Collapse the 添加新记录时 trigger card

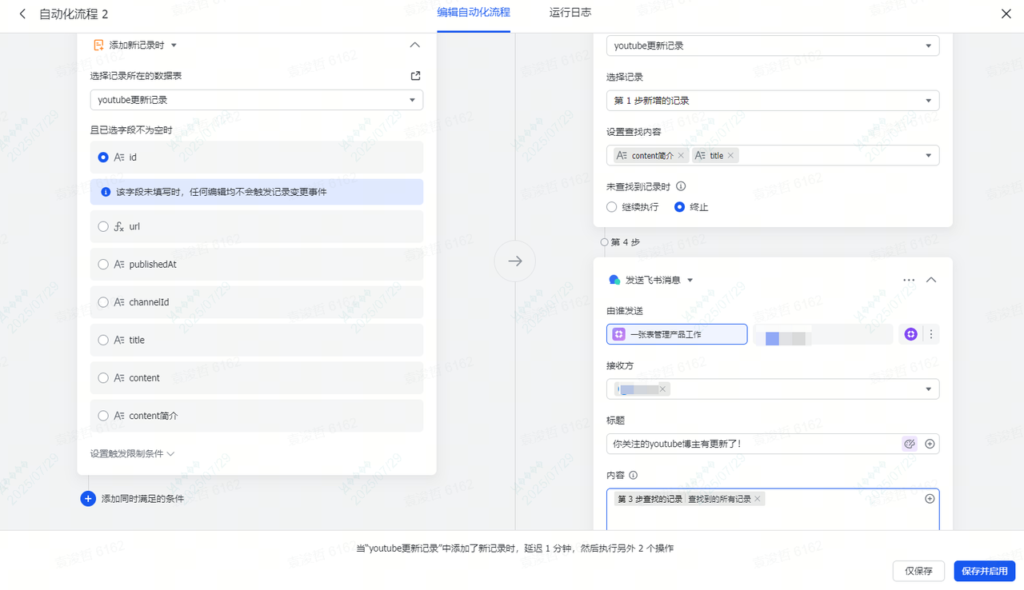(415, 45)
